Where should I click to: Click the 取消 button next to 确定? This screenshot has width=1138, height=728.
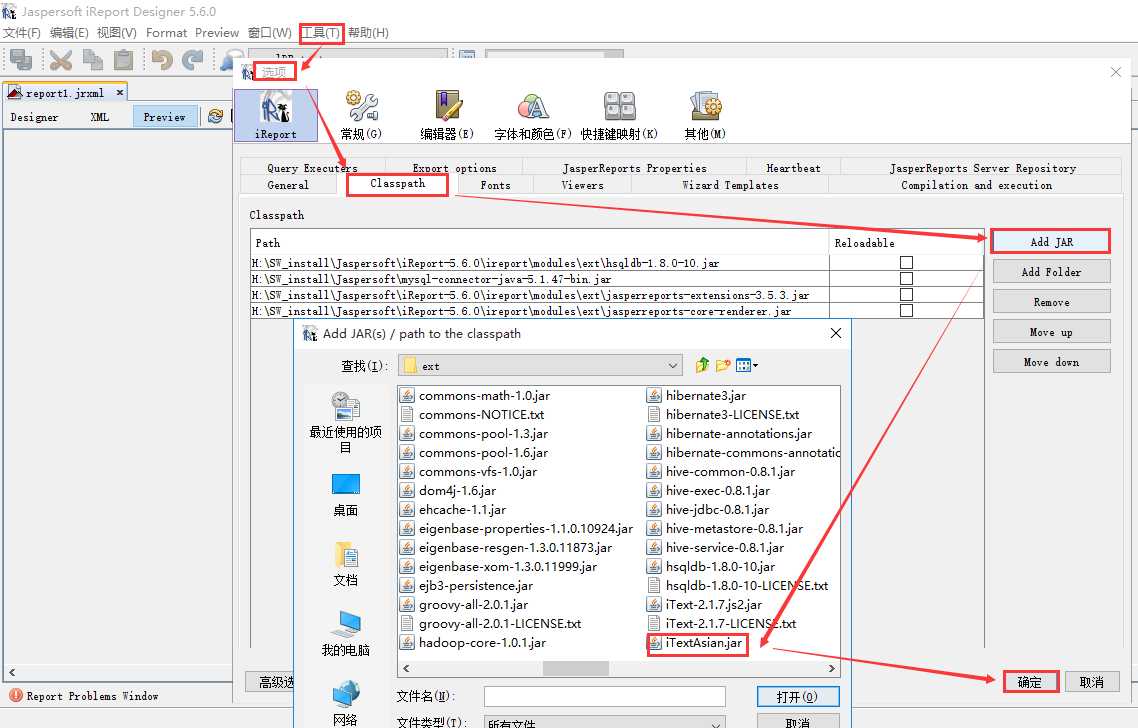click(1091, 682)
